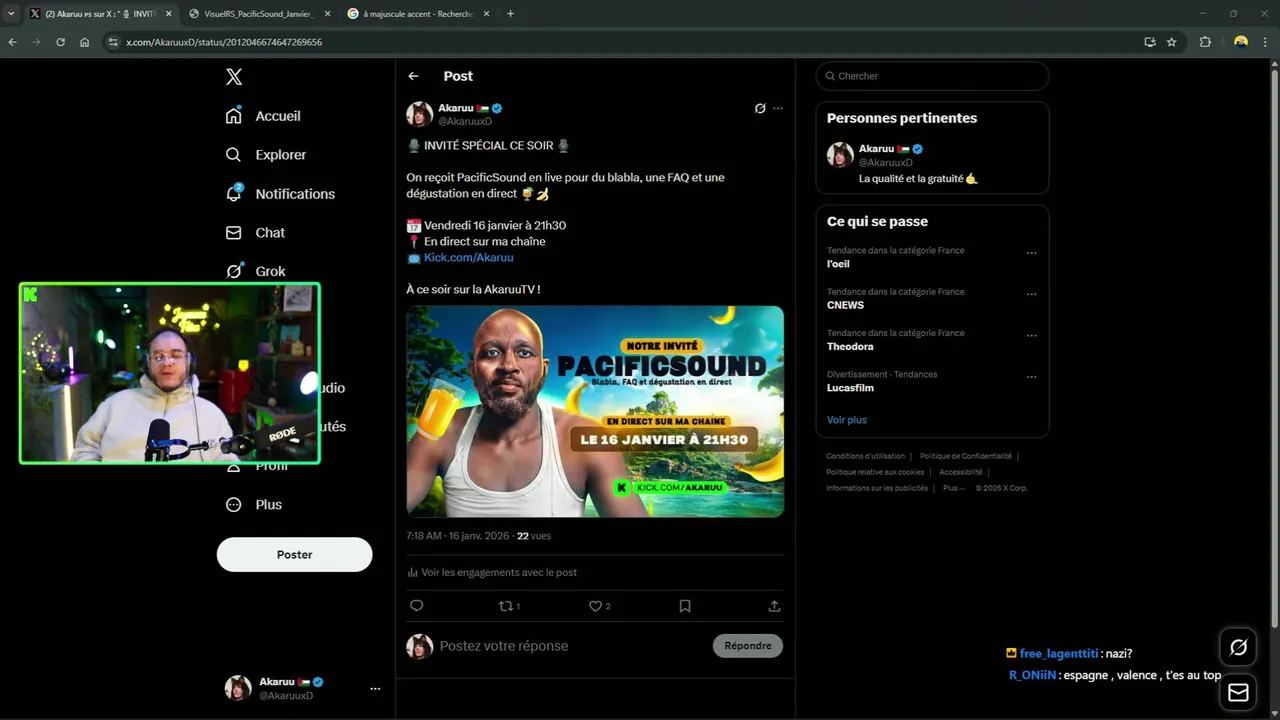Open options for Lucasfilm trend
The image size is (1280, 720).
point(1031,377)
